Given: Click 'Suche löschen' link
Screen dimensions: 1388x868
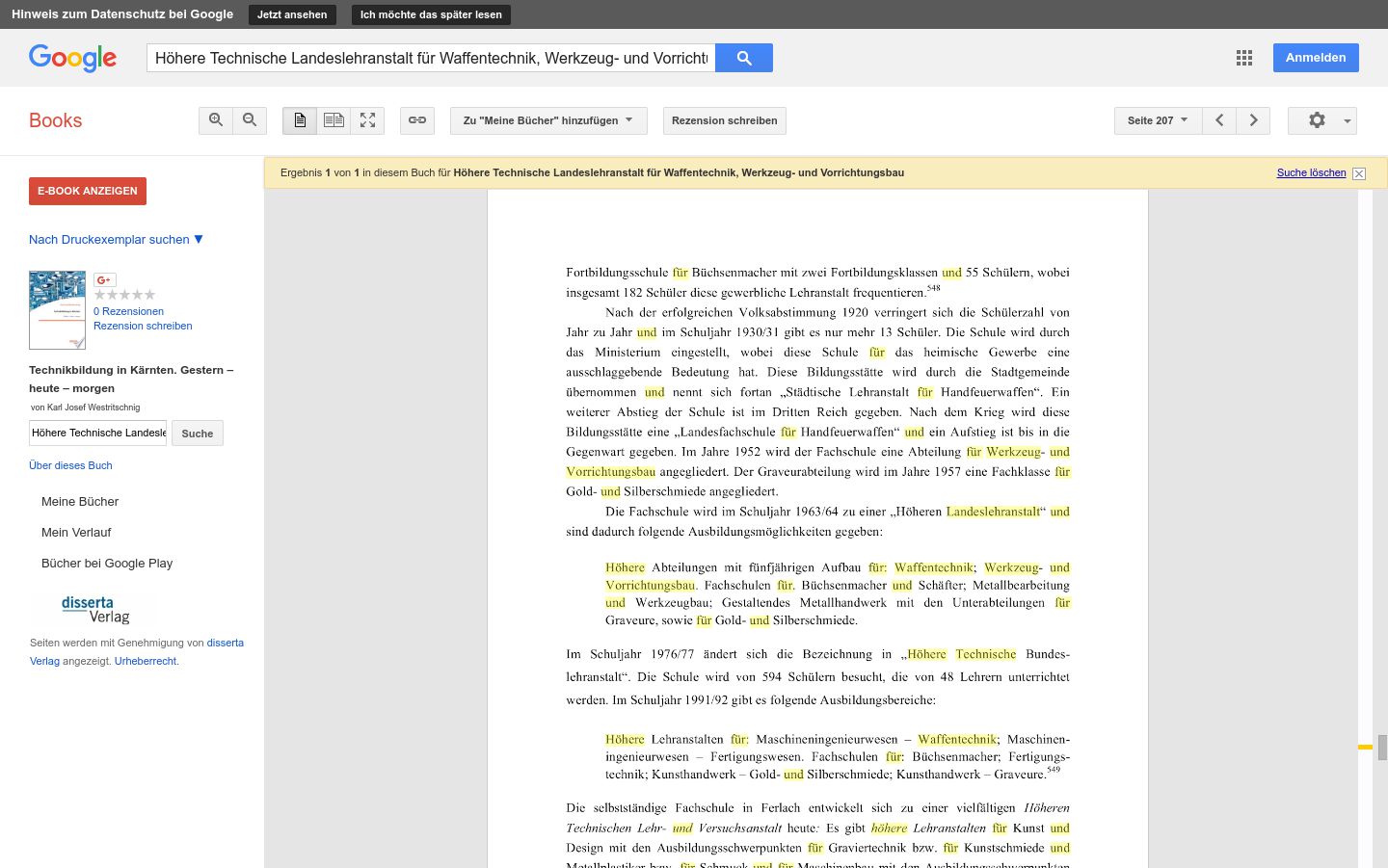Looking at the screenshot, I should (x=1311, y=172).
